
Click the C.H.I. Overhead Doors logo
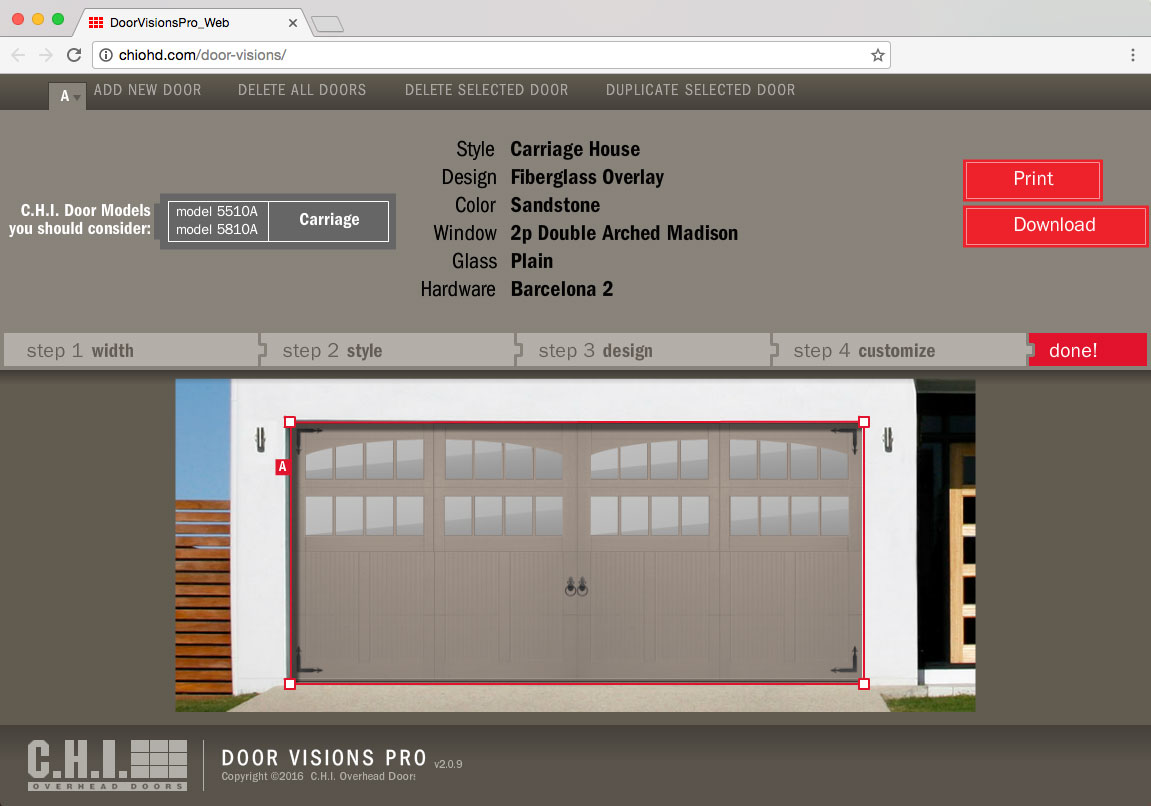click(107, 765)
